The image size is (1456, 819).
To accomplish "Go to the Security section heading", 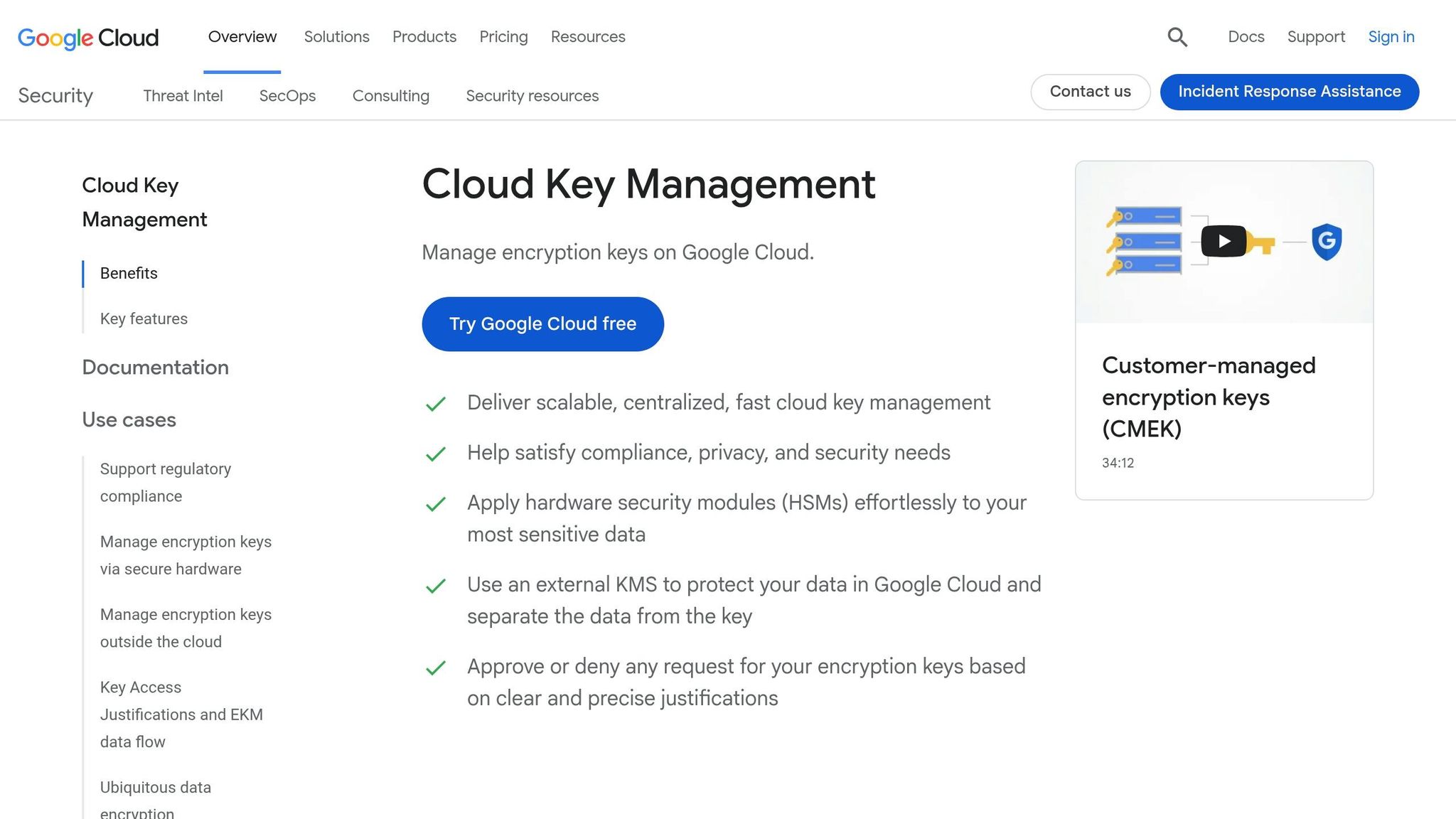I will point(55,95).
